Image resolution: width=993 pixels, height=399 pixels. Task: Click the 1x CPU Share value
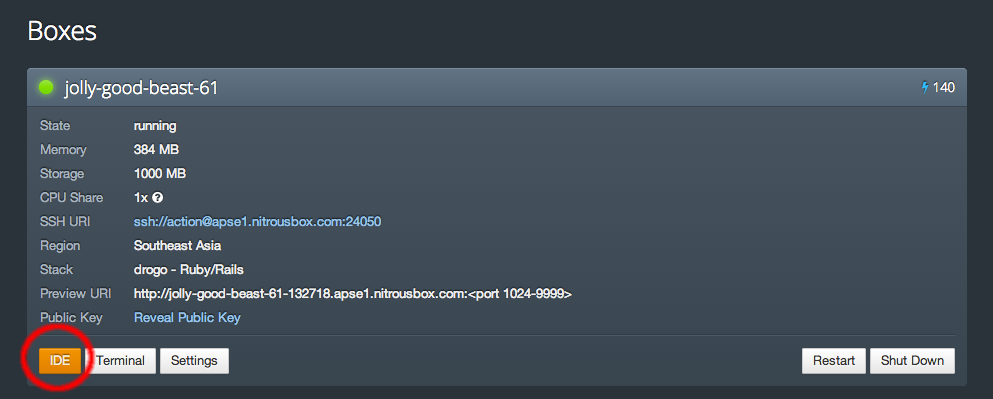141,198
